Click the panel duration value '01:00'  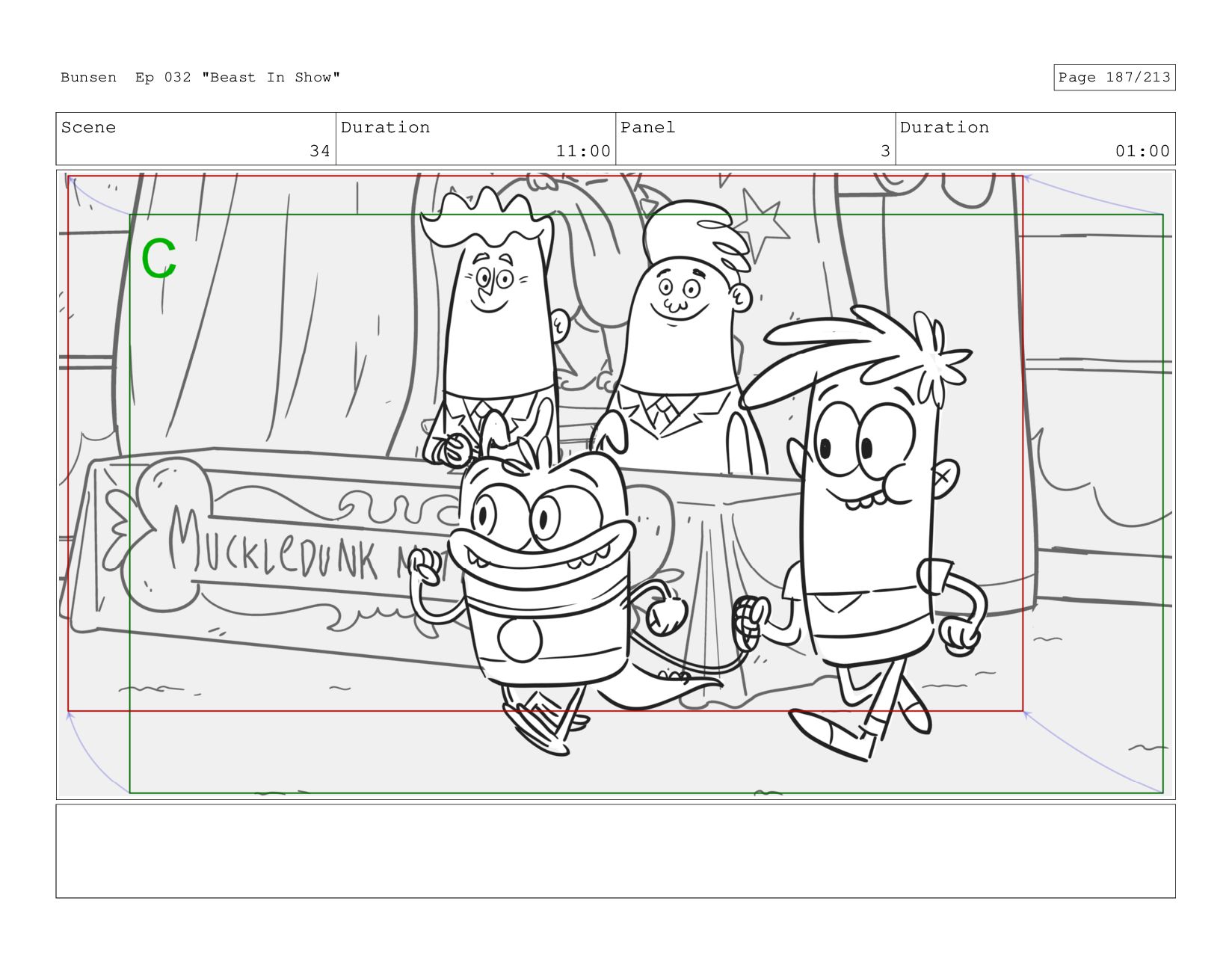(1142, 151)
